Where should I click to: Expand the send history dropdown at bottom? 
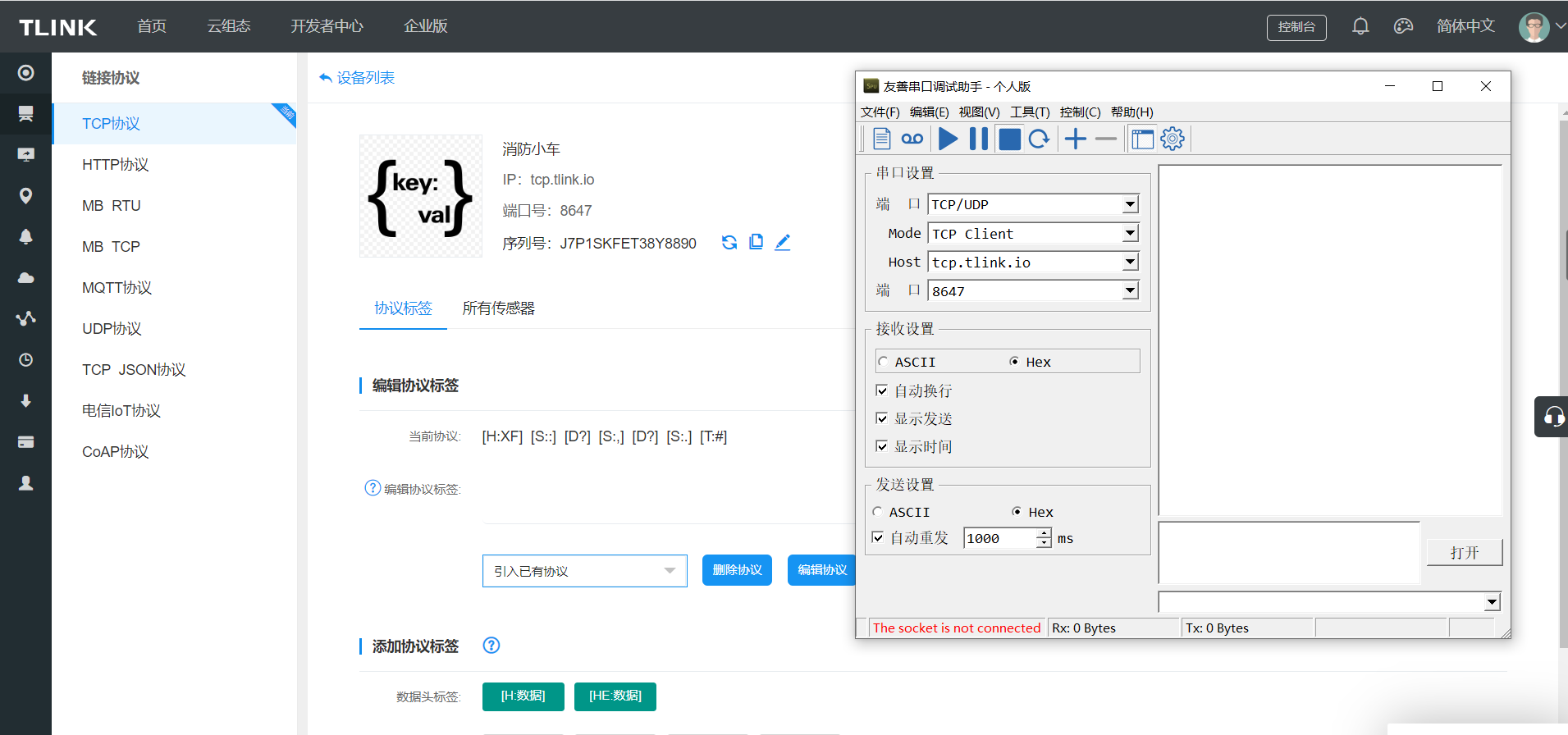(1492, 602)
